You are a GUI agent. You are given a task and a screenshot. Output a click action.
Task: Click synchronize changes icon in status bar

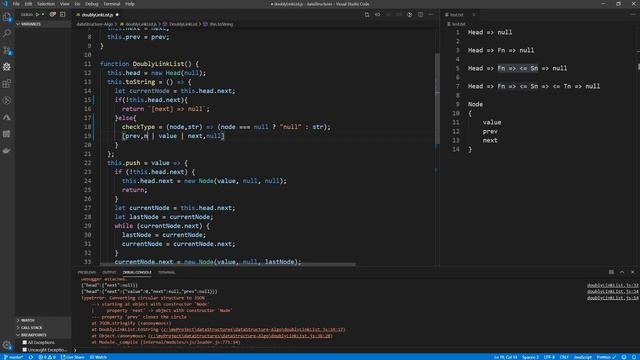coord(31,357)
